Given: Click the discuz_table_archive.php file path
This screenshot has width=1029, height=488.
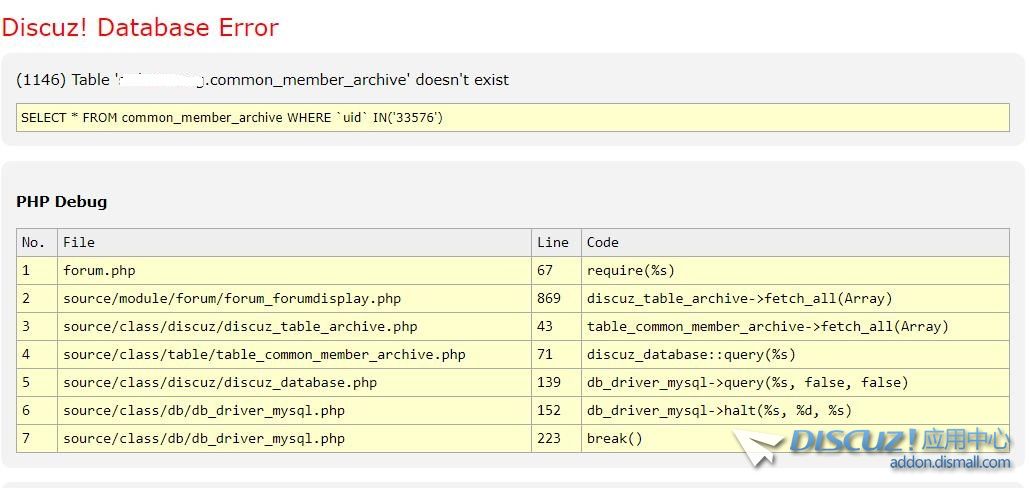Looking at the screenshot, I should (x=240, y=326).
